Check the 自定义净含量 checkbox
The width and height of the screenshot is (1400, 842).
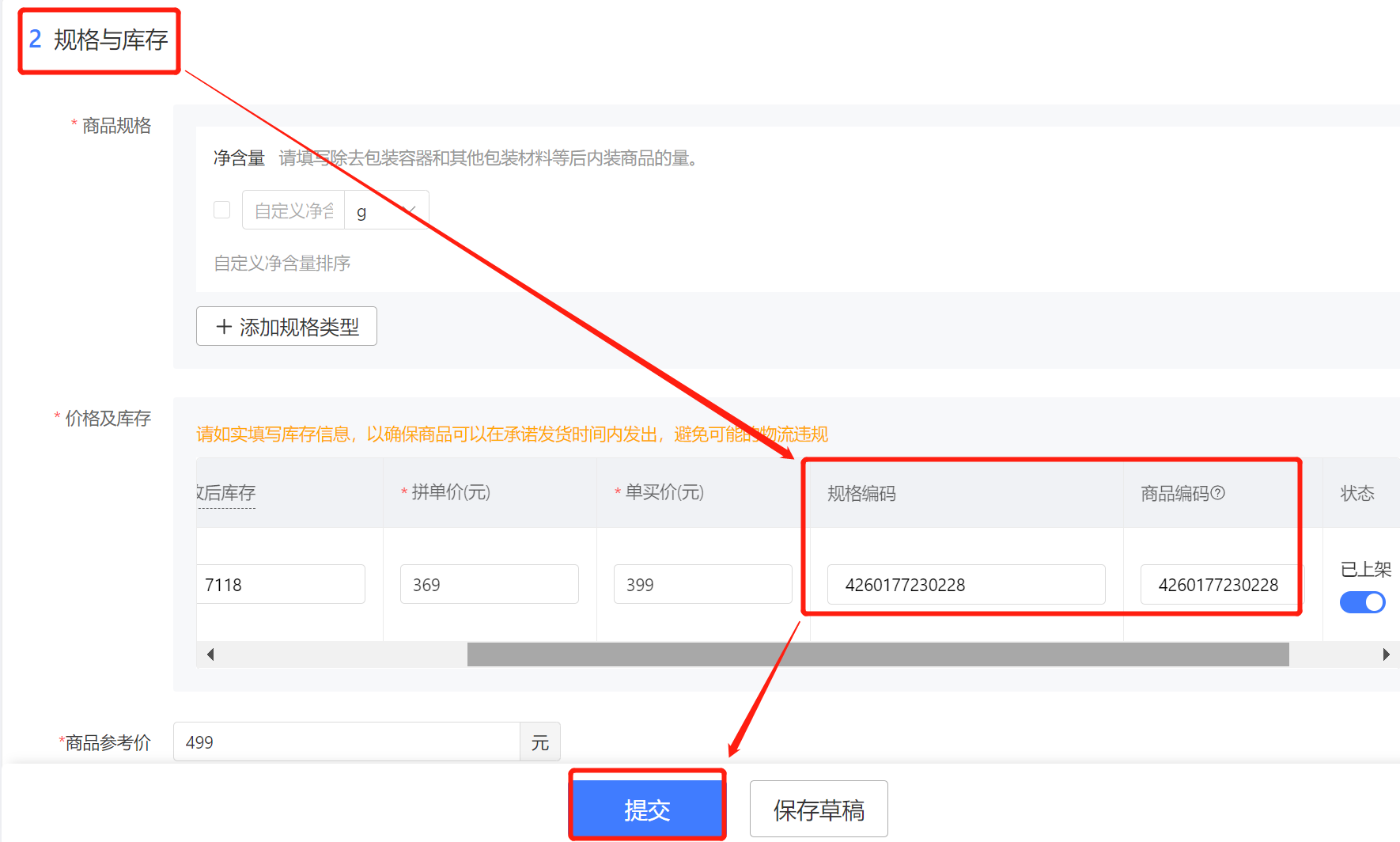coord(222,210)
